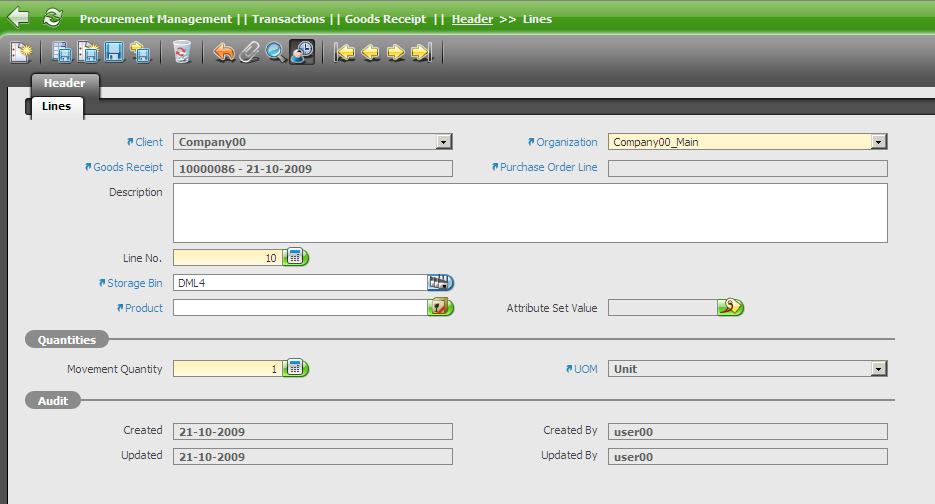The width and height of the screenshot is (935, 504).
Task: Create a new record from toolbar
Action: click(x=21, y=52)
